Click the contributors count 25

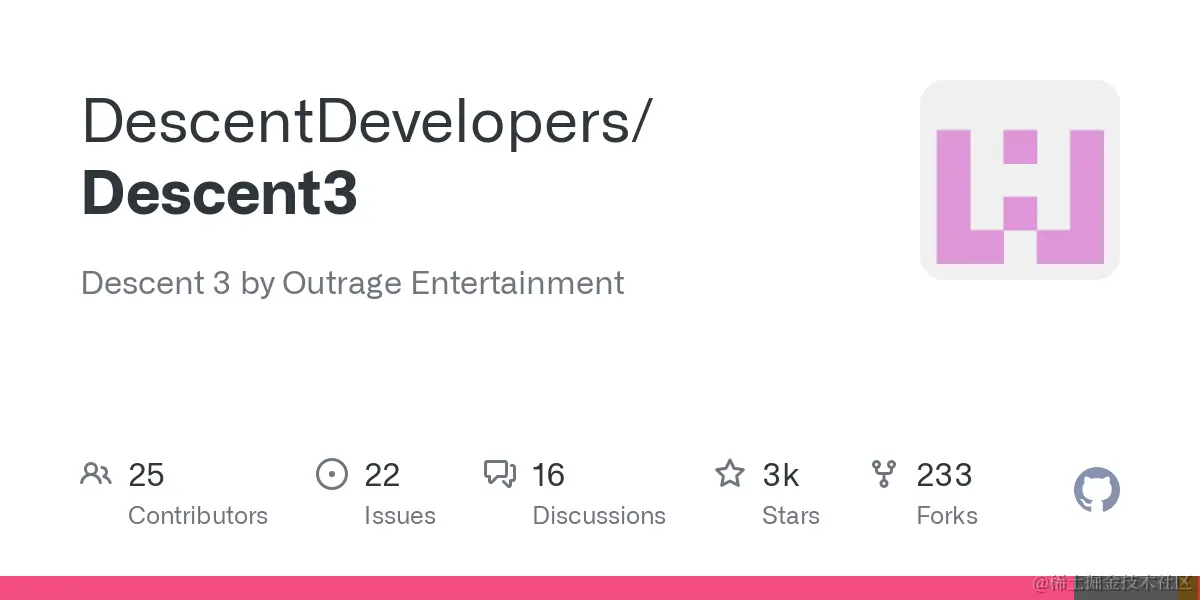146,475
